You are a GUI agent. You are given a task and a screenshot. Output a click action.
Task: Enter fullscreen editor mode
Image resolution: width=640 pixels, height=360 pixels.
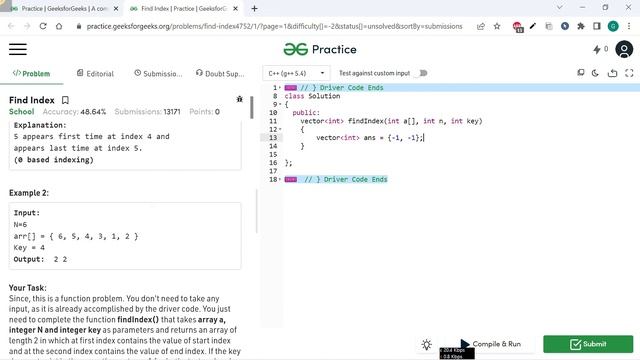click(x=629, y=73)
